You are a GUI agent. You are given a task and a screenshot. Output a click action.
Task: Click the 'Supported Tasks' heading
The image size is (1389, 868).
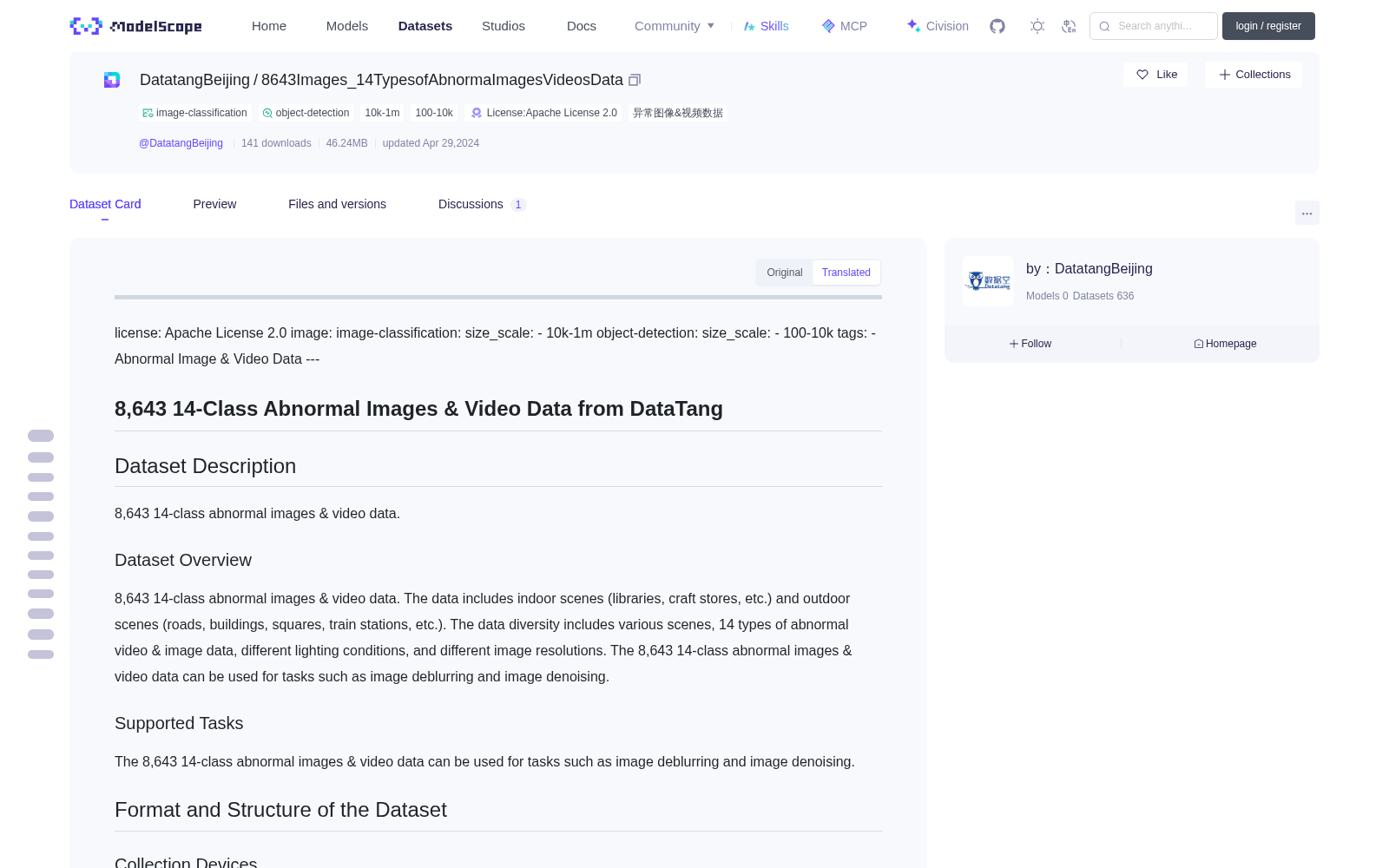tap(179, 723)
